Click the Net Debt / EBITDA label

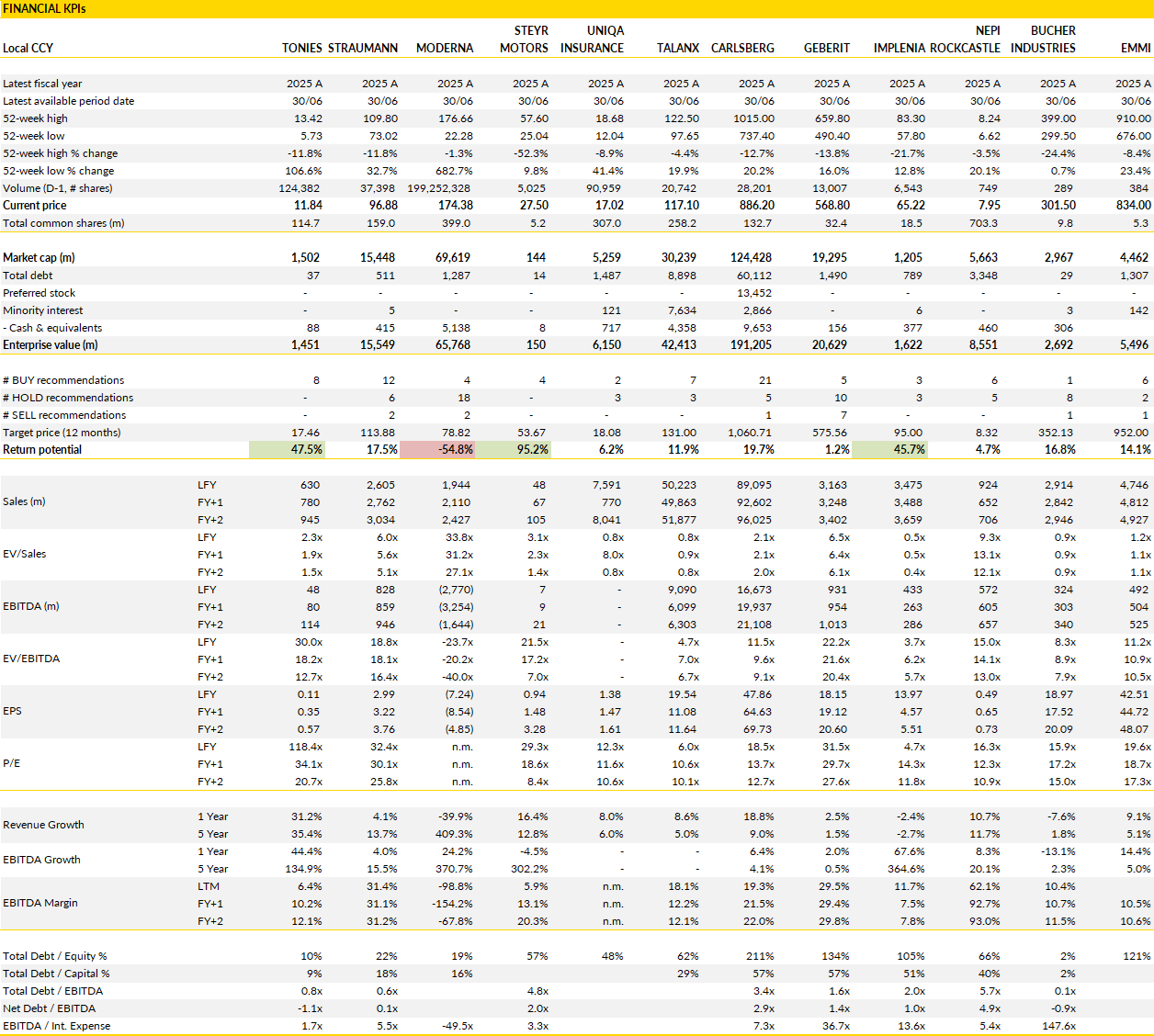click(49, 1008)
